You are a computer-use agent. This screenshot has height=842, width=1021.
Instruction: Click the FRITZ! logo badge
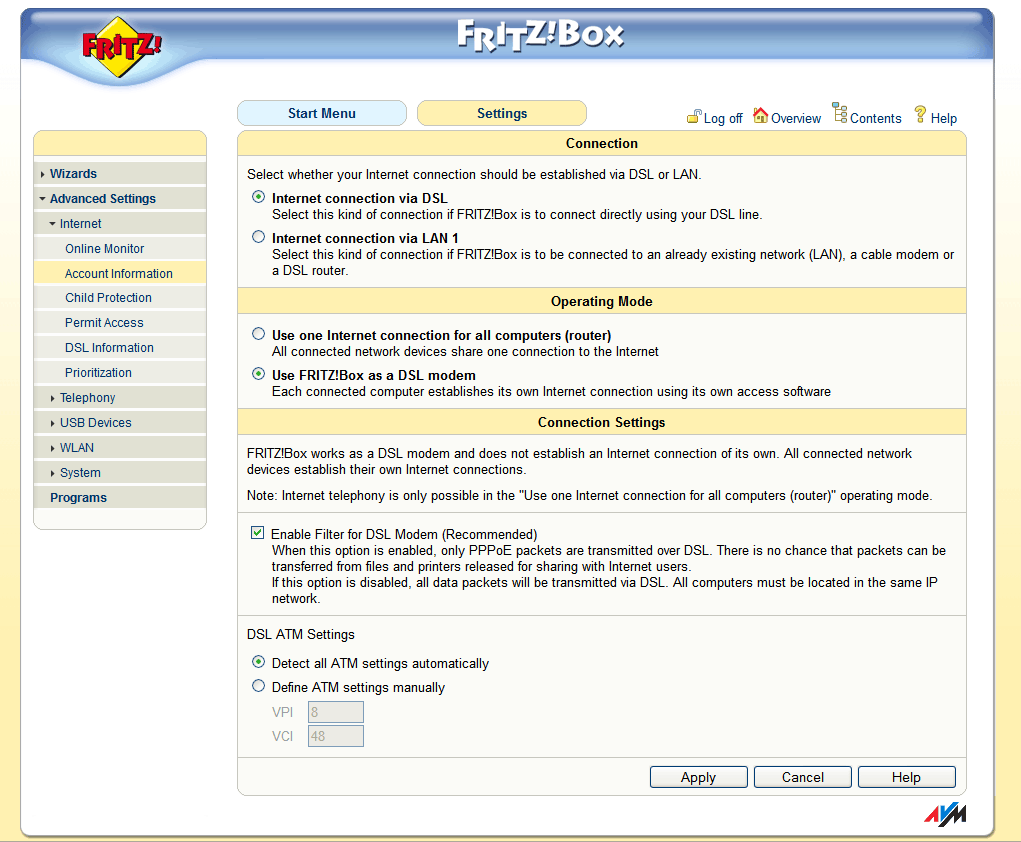coord(121,47)
